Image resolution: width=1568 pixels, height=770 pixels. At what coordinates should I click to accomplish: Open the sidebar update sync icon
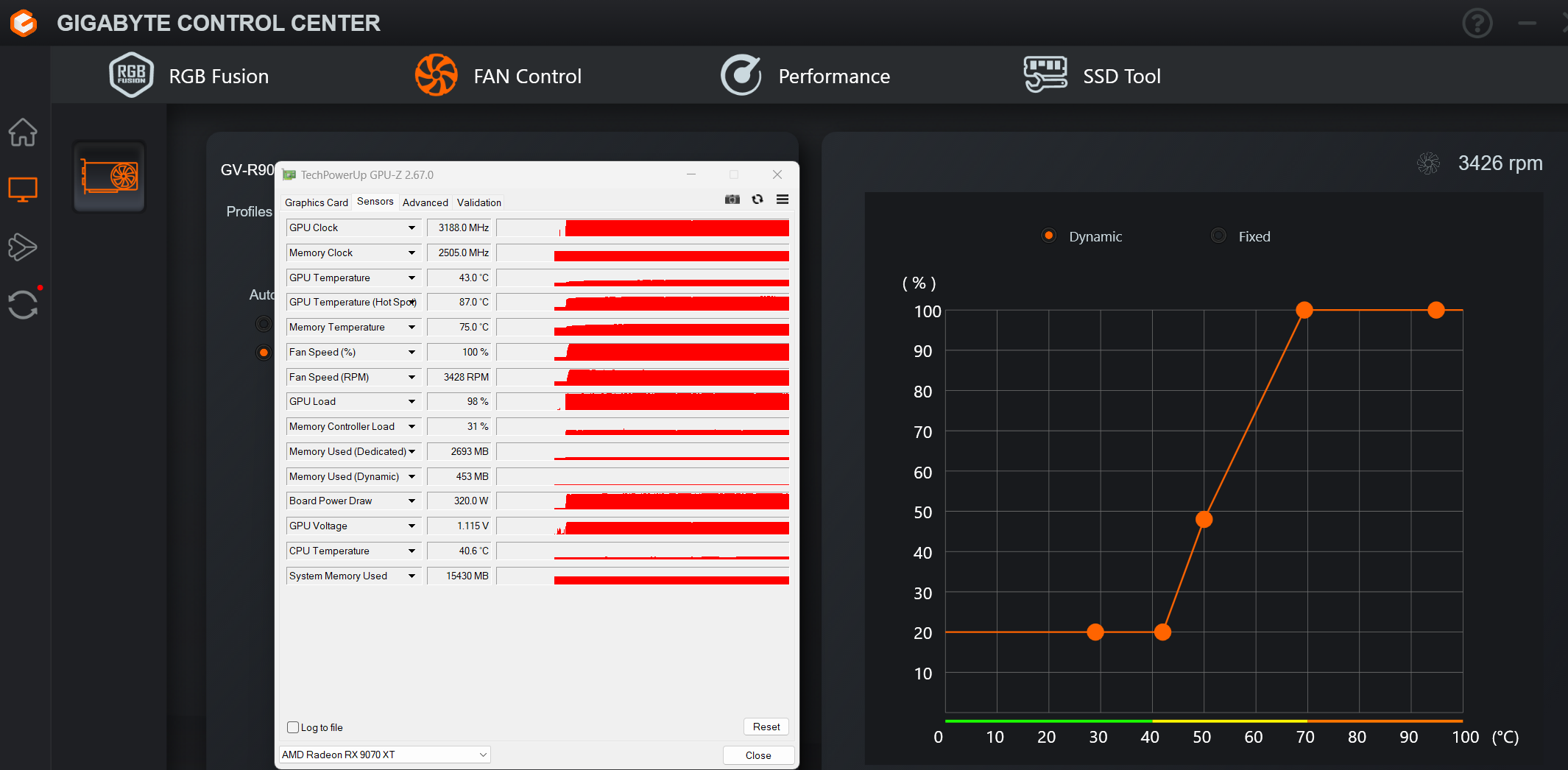tap(23, 305)
